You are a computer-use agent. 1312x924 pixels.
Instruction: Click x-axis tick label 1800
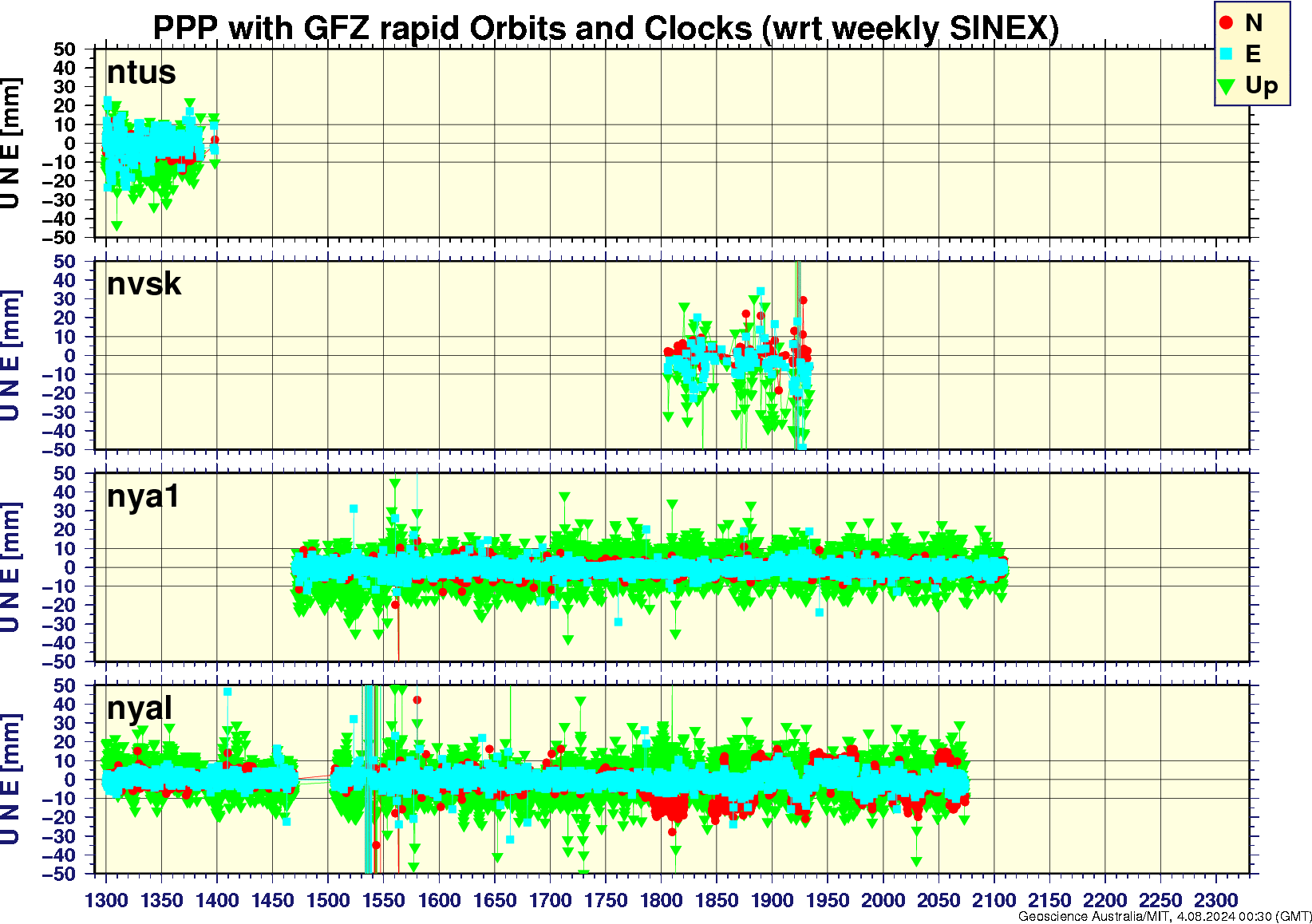click(x=661, y=900)
